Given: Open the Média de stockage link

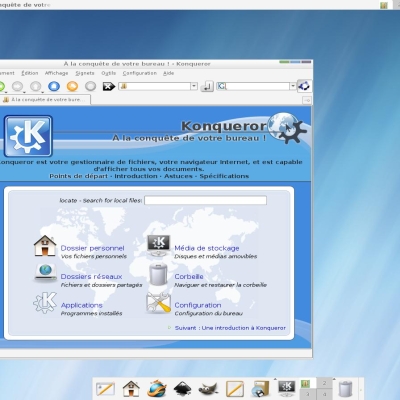Looking at the screenshot, I should click(207, 248).
